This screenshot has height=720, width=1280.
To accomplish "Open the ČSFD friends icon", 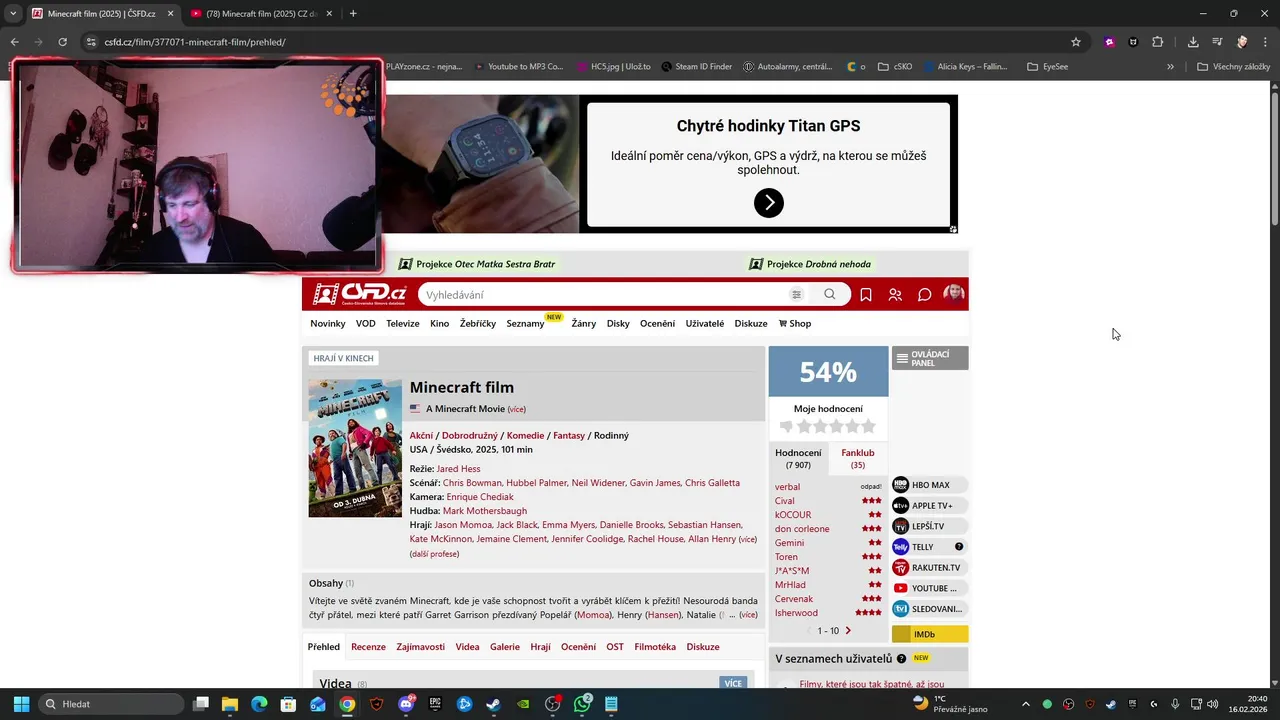I will (895, 295).
